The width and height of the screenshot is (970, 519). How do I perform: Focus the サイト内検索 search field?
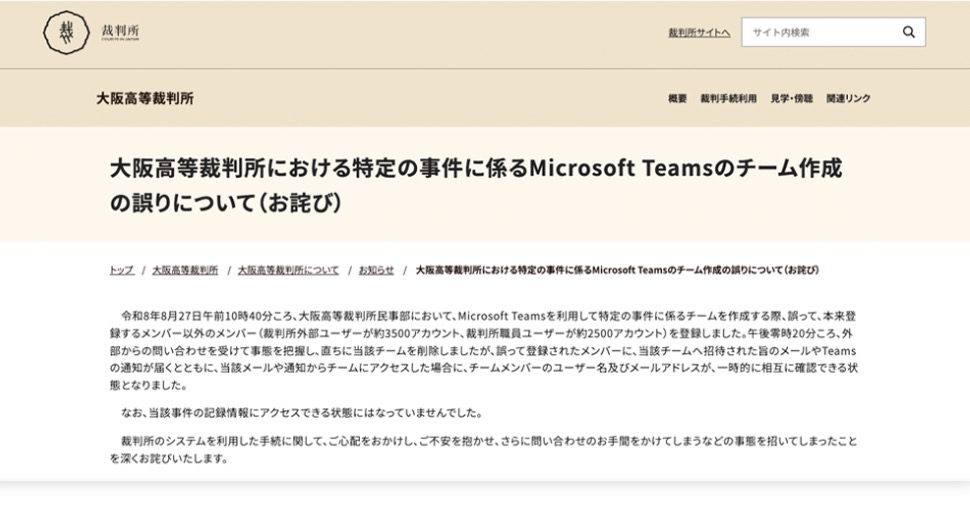pyautogui.click(x=833, y=32)
